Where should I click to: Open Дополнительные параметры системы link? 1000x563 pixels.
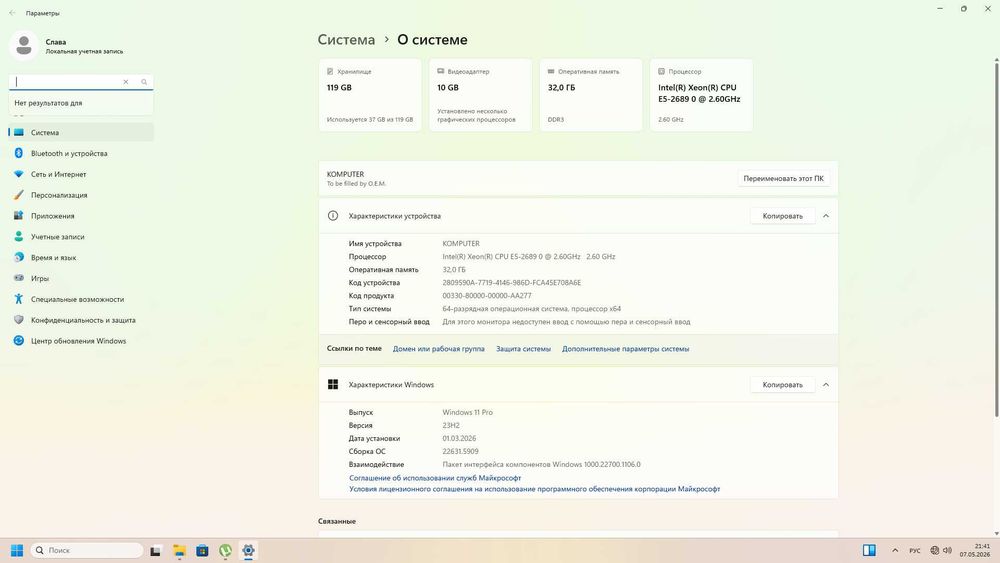pyautogui.click(x=626, y=349)
